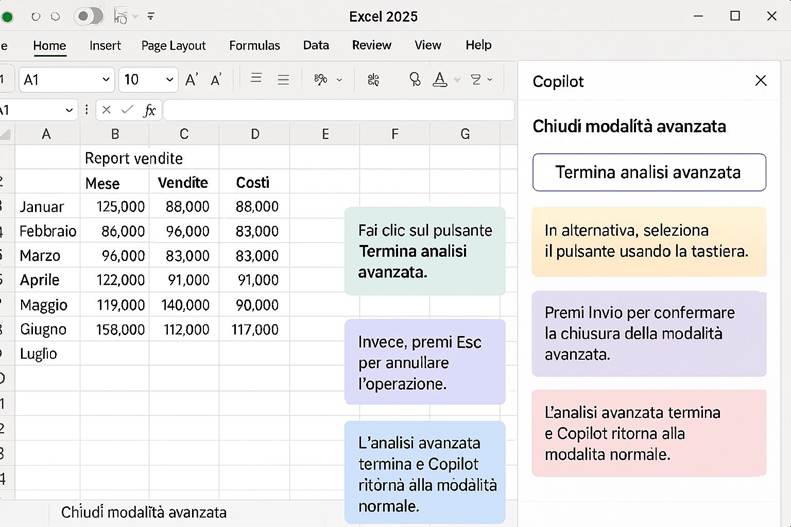Close the Copilot pane with its X
The image size is (791, 527).
coord(761,81)
